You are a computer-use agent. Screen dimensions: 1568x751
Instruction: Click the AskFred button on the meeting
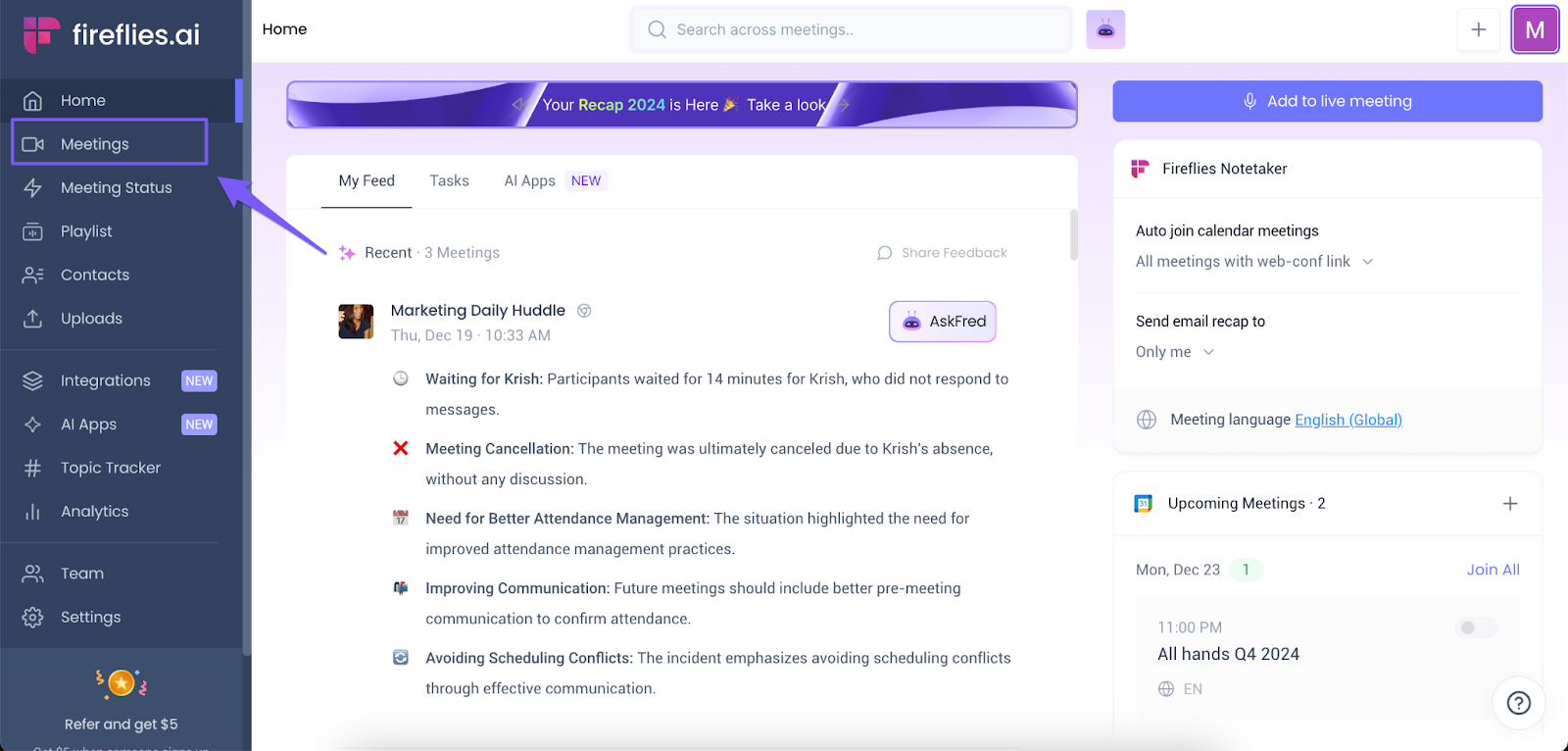click(x=943, y=322)
